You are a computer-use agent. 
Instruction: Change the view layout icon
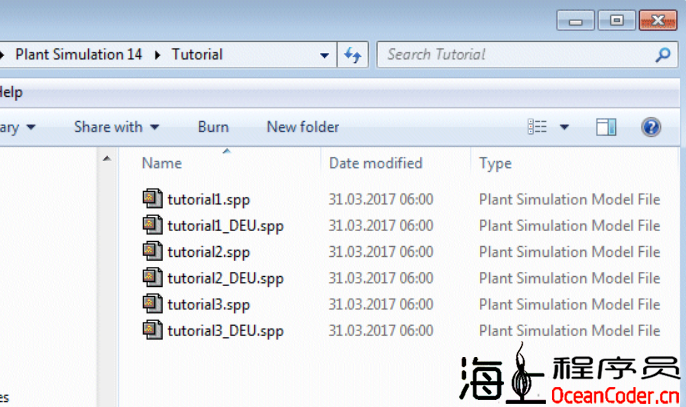537,127
